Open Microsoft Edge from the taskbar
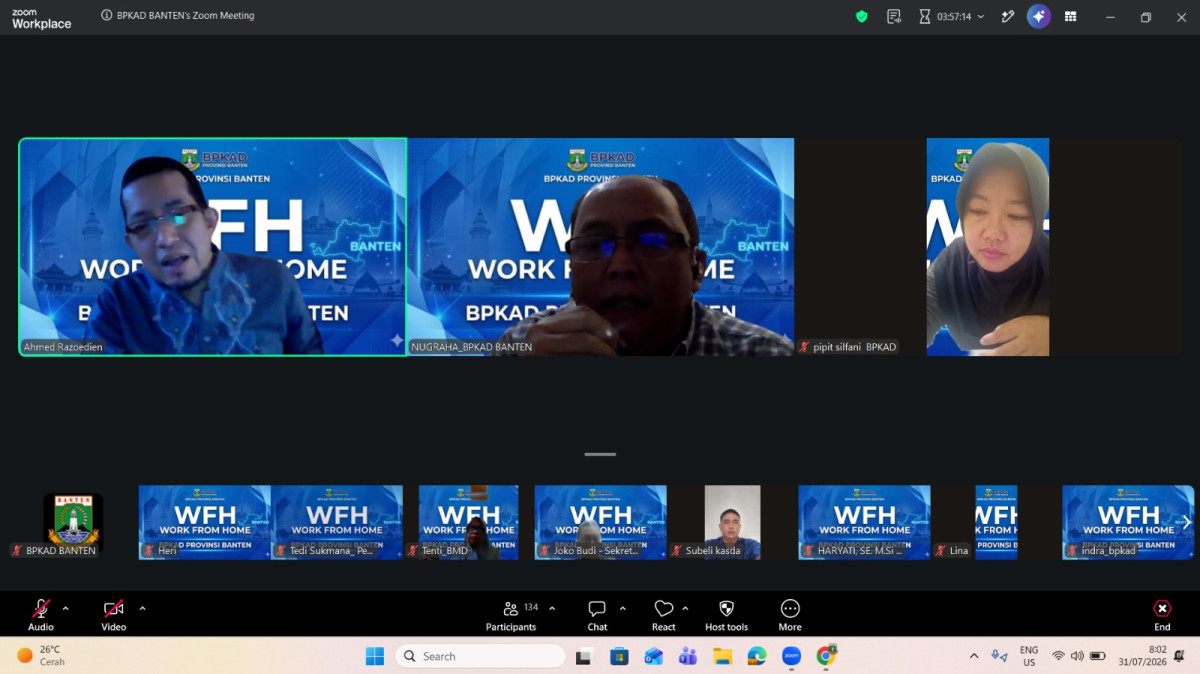 (x=757, y=656)
